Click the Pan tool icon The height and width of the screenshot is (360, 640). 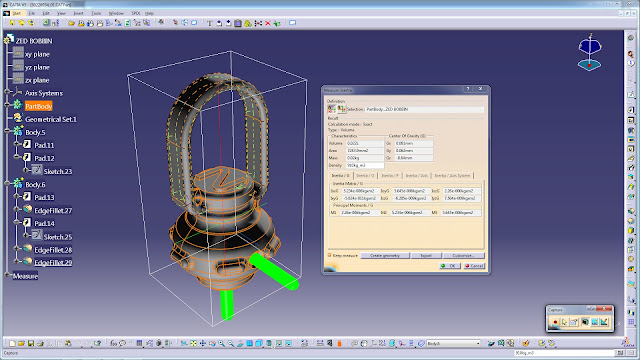[x=202, y=344]
